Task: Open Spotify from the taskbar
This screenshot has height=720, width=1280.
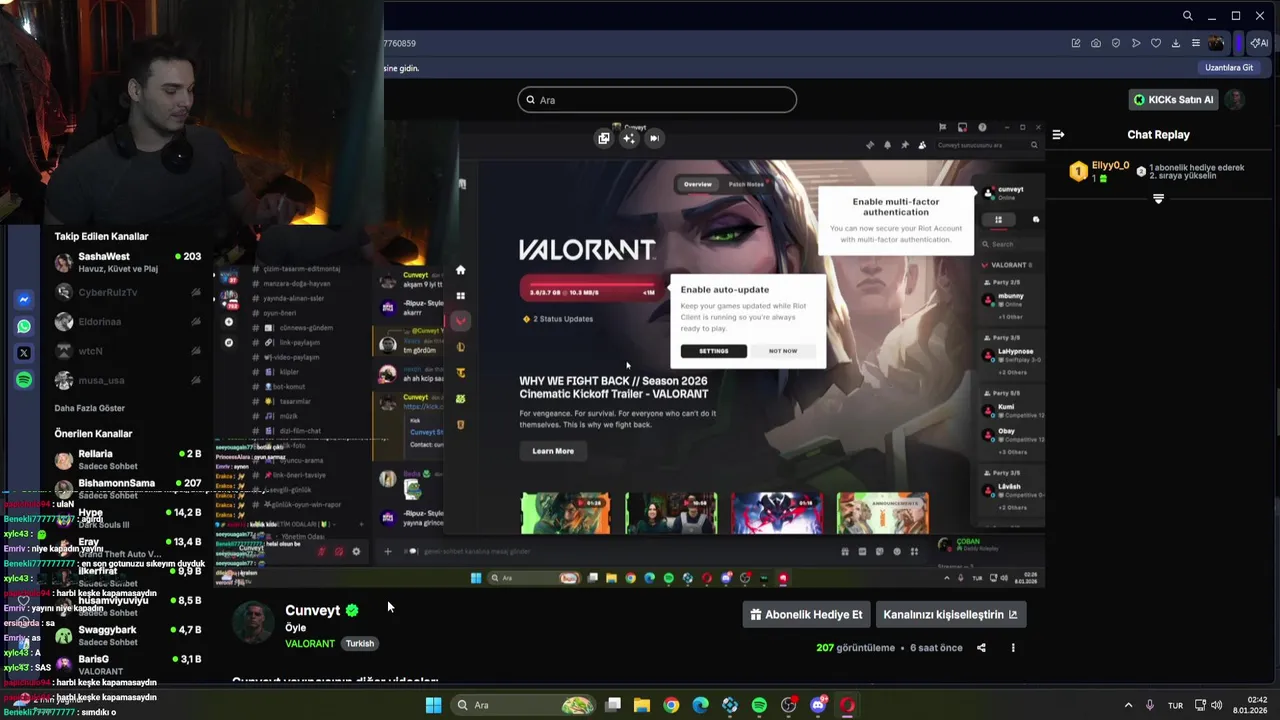Action: pos(759,705)
